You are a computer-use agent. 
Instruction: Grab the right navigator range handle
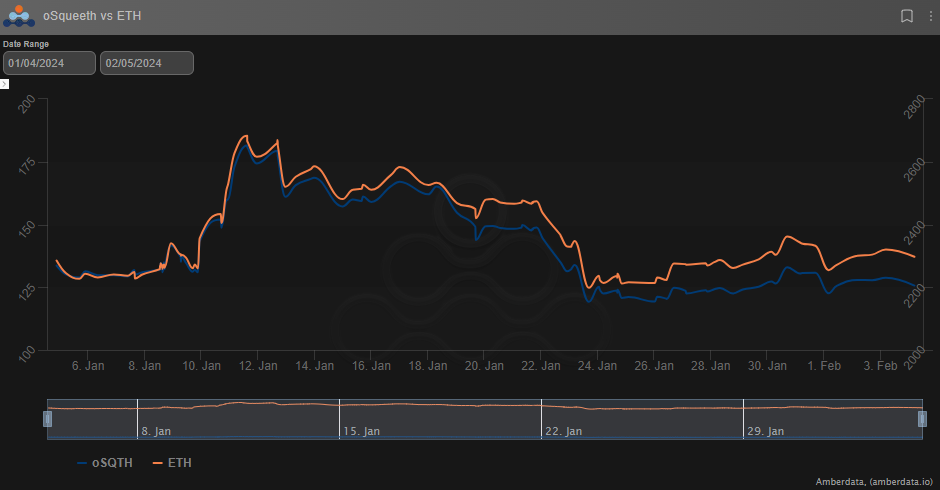923,419
